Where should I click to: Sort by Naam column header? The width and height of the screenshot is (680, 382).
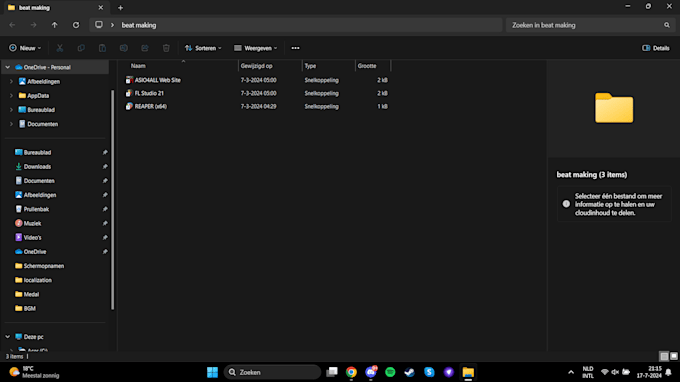pos(138,66)
